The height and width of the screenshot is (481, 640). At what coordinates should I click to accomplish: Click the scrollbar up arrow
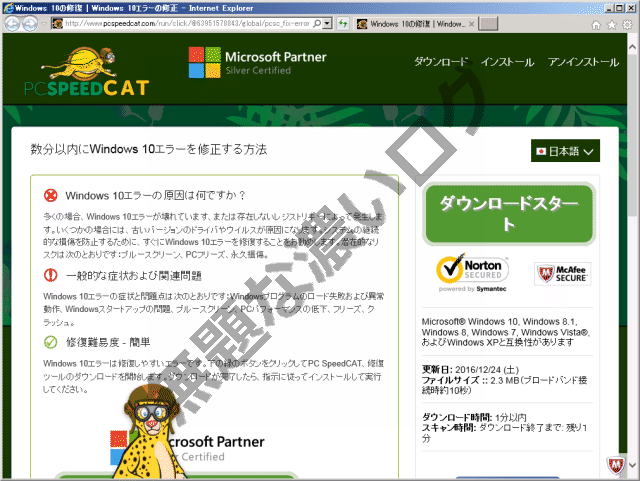[x=632, y=47]
